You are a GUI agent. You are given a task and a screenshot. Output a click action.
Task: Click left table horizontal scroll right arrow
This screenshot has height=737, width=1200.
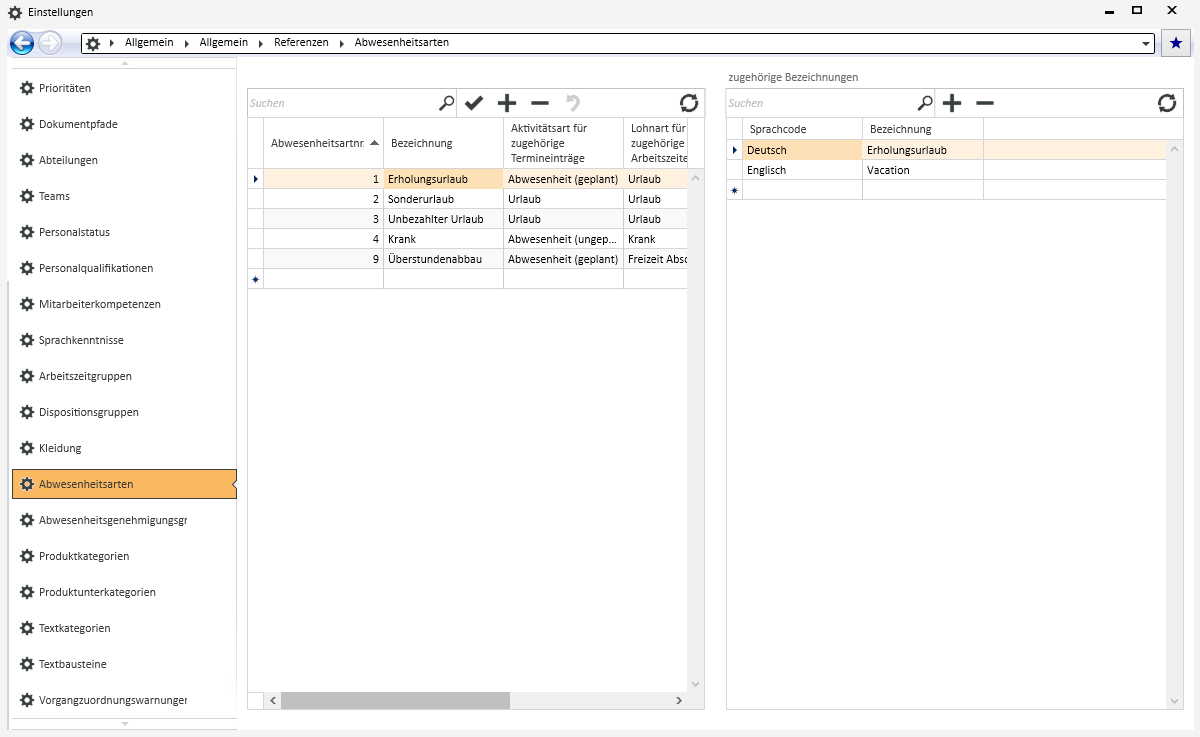680,701
